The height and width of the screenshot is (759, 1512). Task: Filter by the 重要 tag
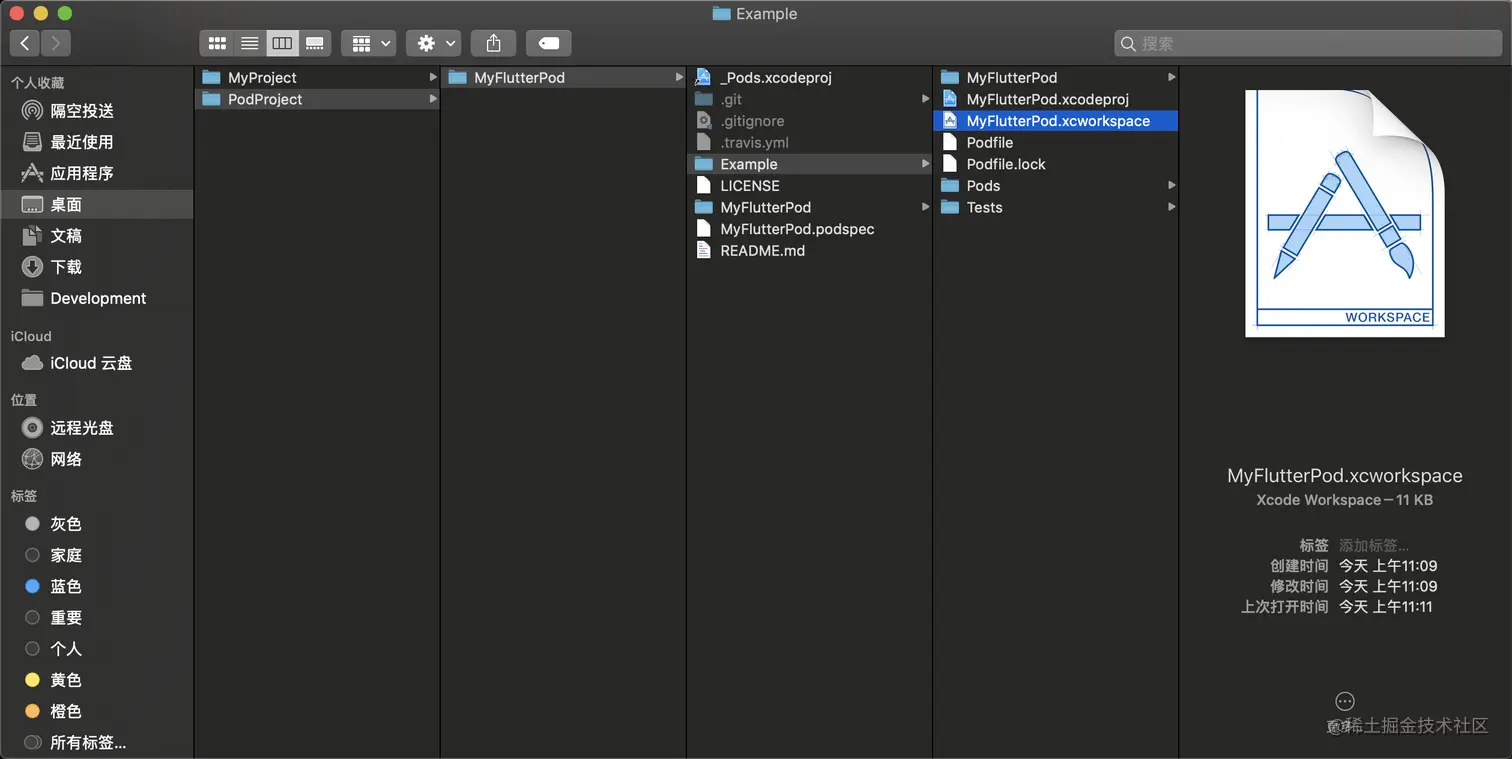pyautogui.click(x=97, y=618)
